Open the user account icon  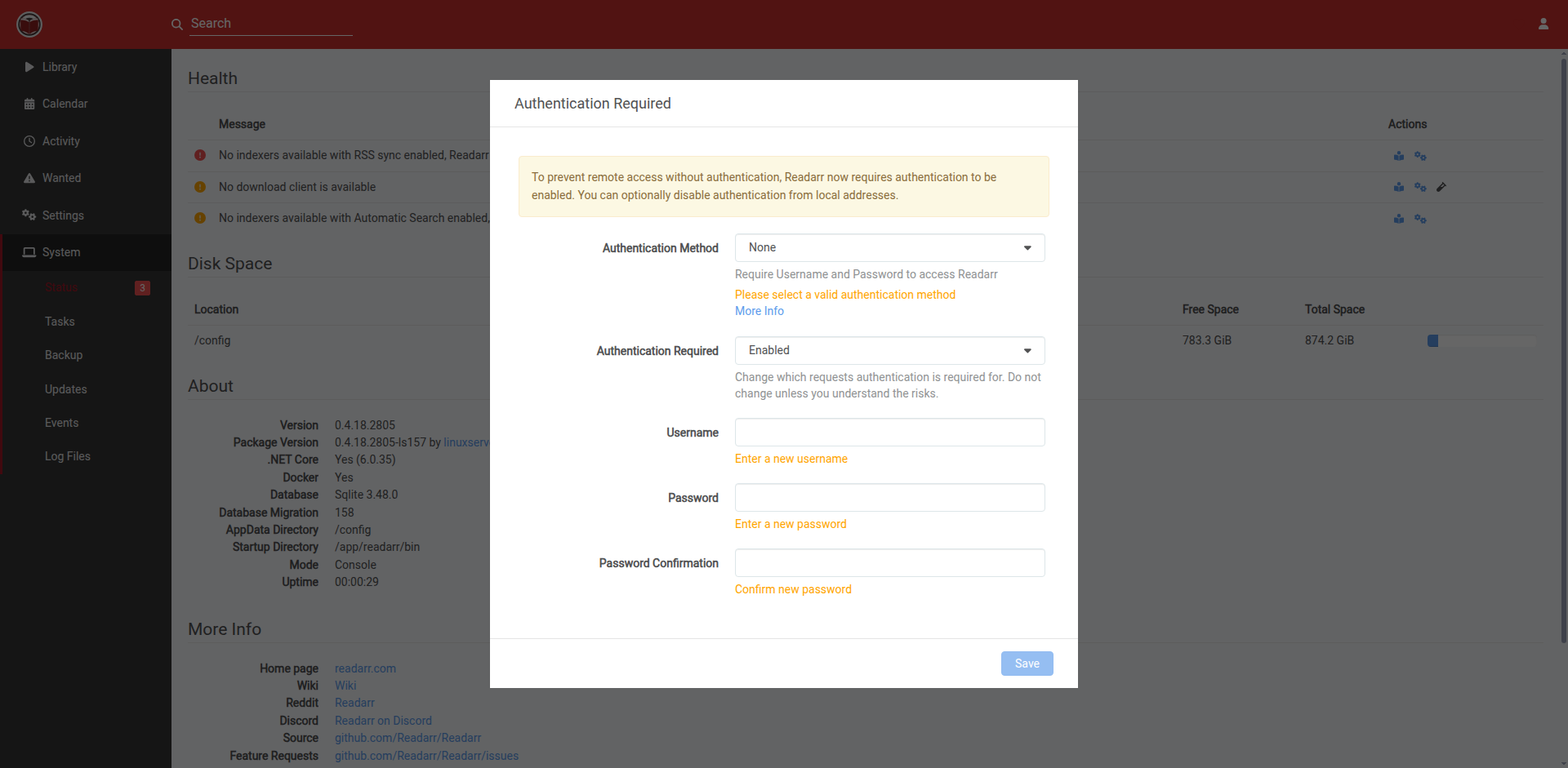coord(1543,24)
